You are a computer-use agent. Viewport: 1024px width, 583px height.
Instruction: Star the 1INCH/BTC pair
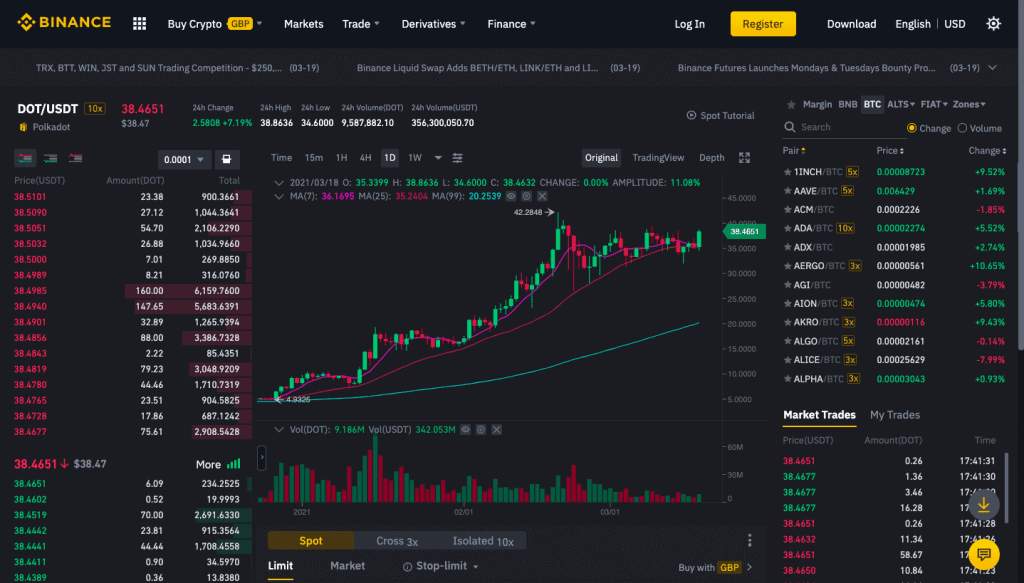[x=787, y=172]
